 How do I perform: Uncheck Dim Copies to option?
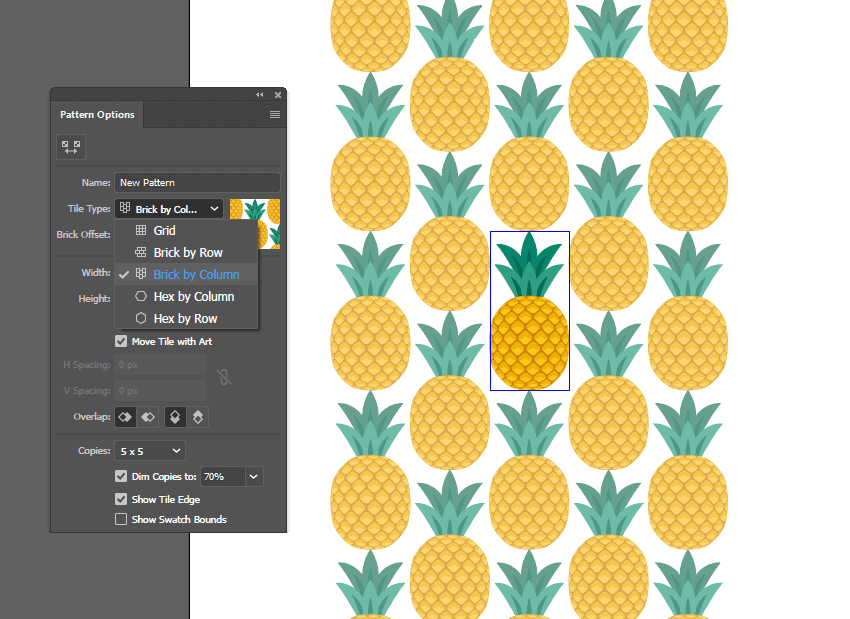[x=121, y=477]
